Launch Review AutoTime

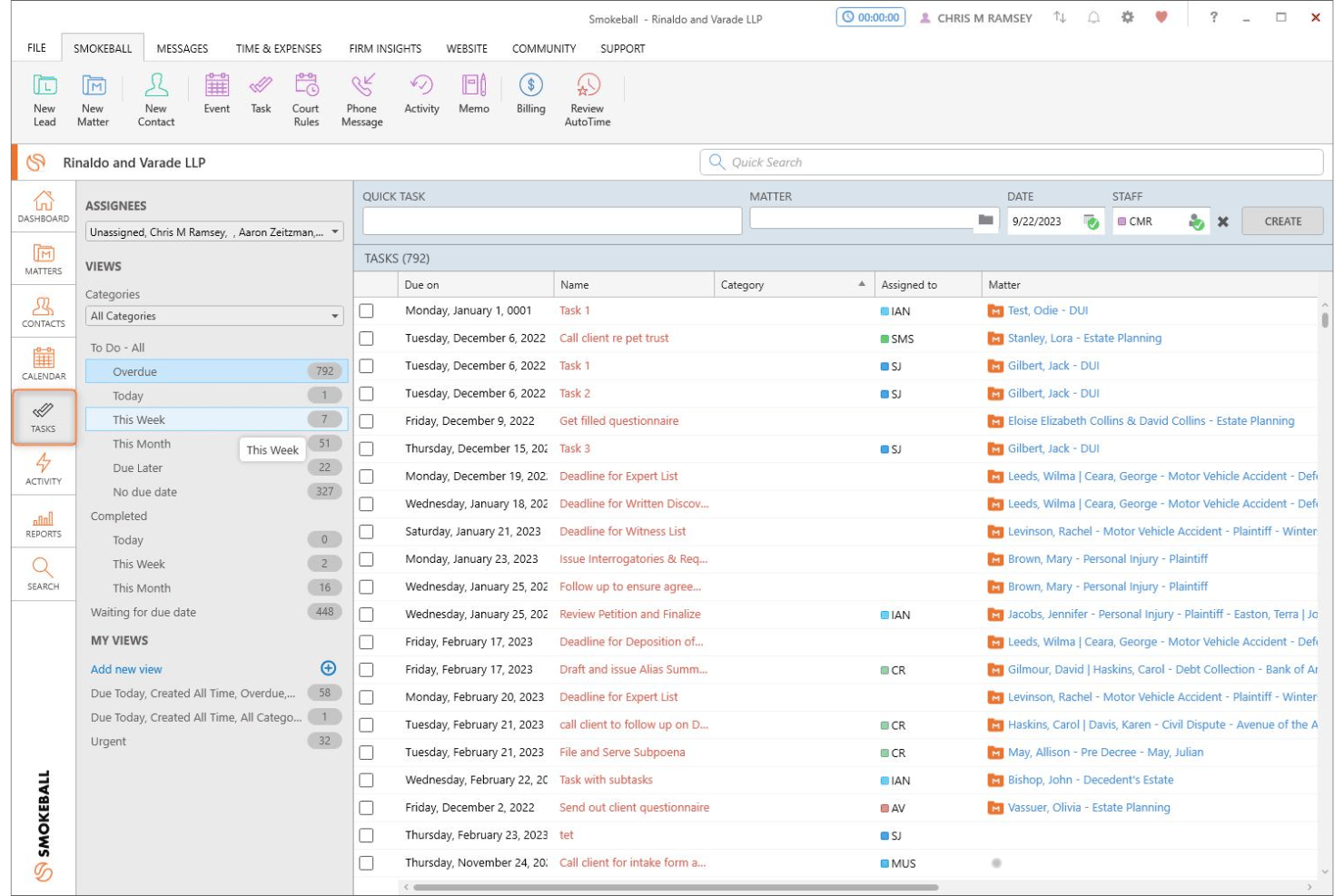pyautogui.click(x=588, y=99)
